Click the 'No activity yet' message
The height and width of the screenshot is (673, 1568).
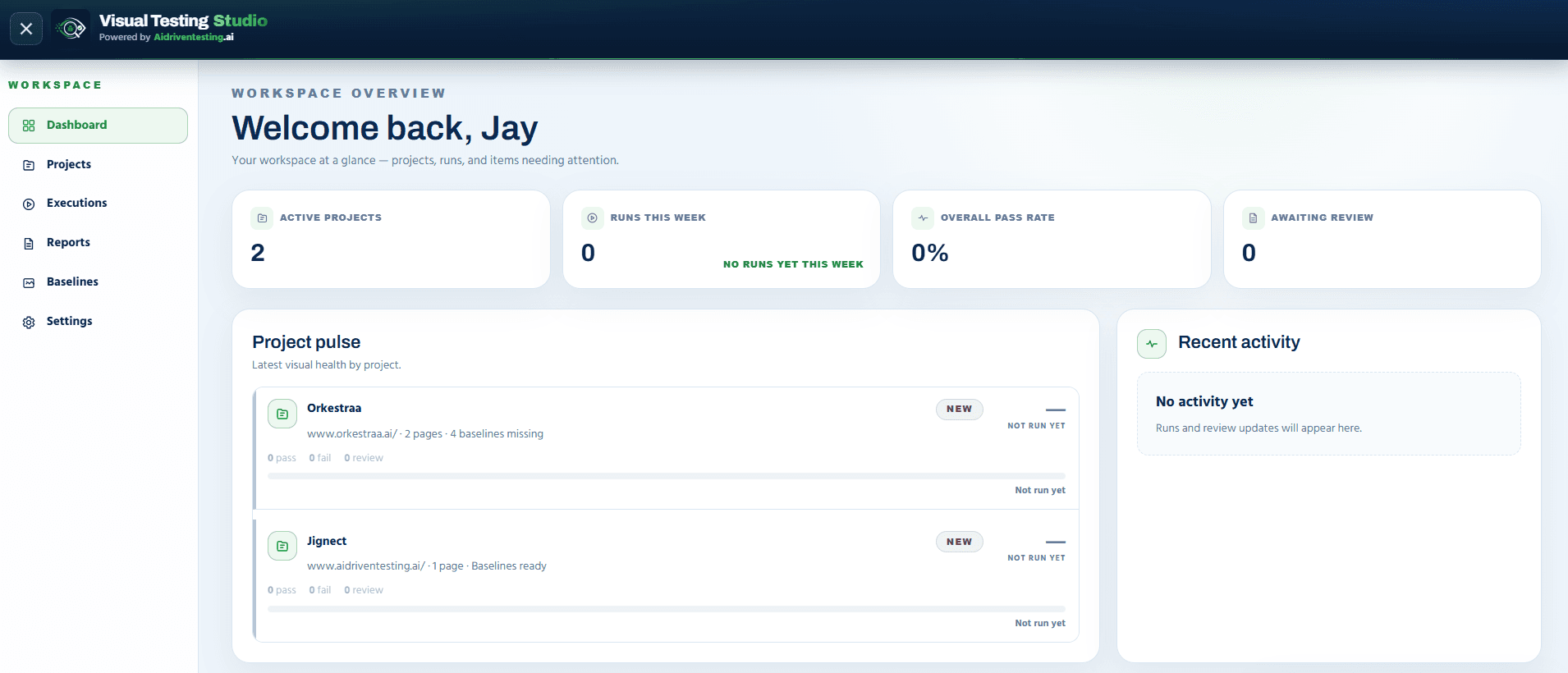coord(1204,401)
